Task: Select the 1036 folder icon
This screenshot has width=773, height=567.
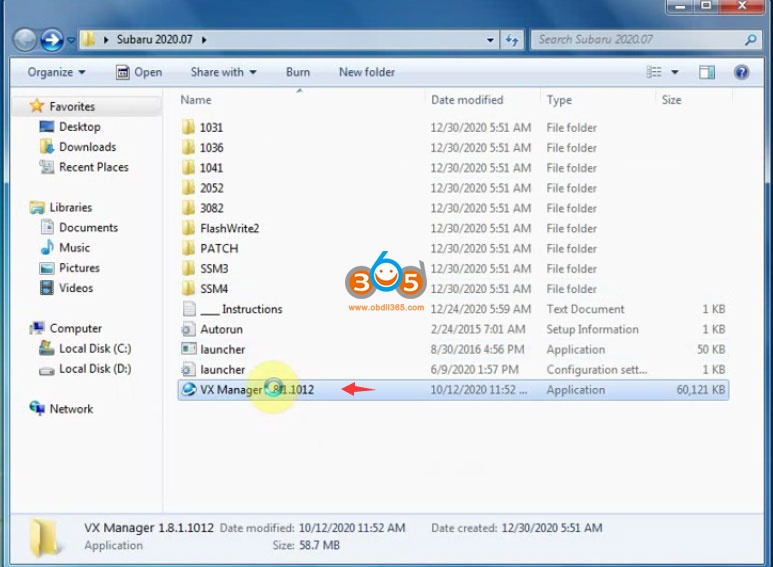Action: point(188,147)
